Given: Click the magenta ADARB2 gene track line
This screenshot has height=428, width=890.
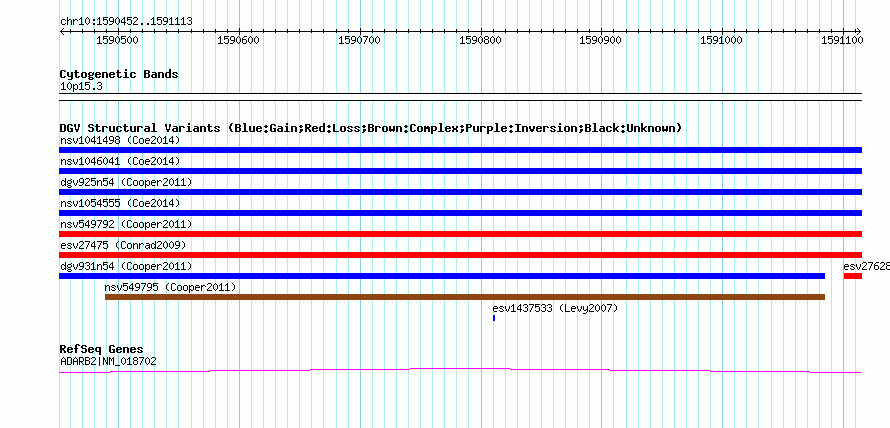Looking at the screenshot, I should coord(460,370).
